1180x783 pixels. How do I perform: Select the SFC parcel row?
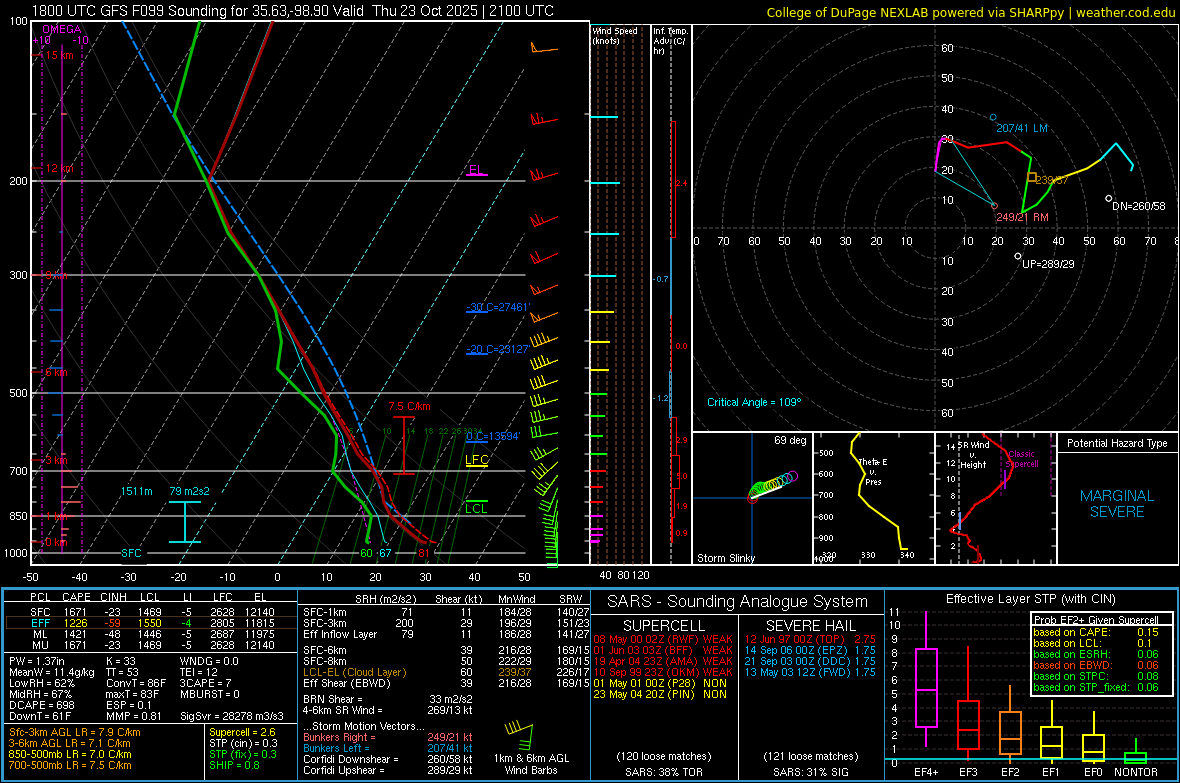click(151, 612)
